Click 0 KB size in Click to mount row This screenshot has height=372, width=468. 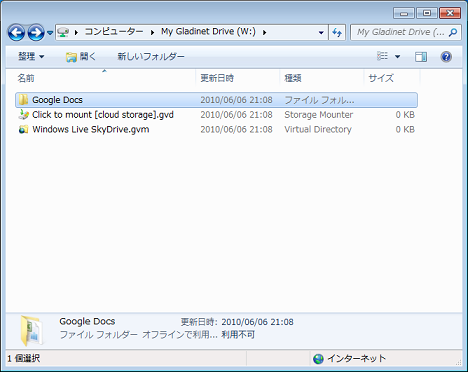pos(405,114)
